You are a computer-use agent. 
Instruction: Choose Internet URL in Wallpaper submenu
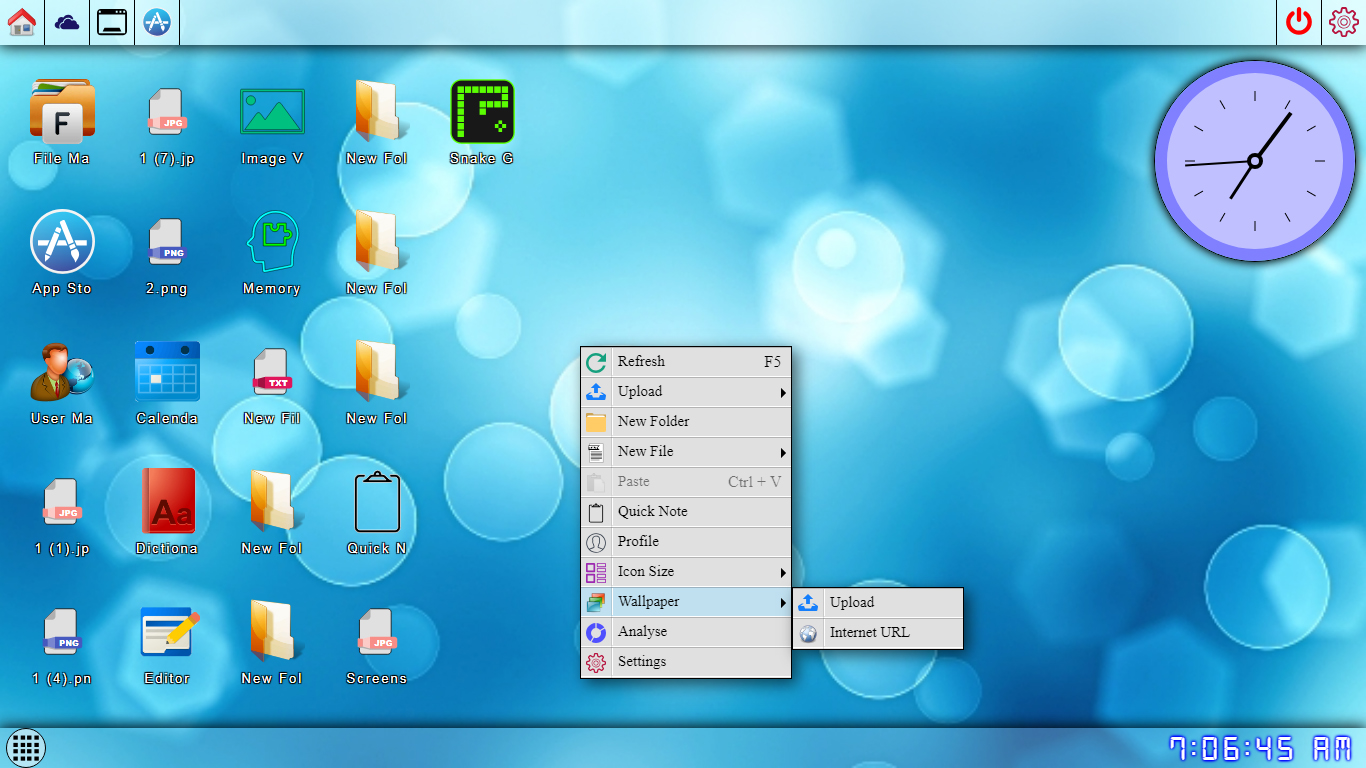tap(878, 633)
